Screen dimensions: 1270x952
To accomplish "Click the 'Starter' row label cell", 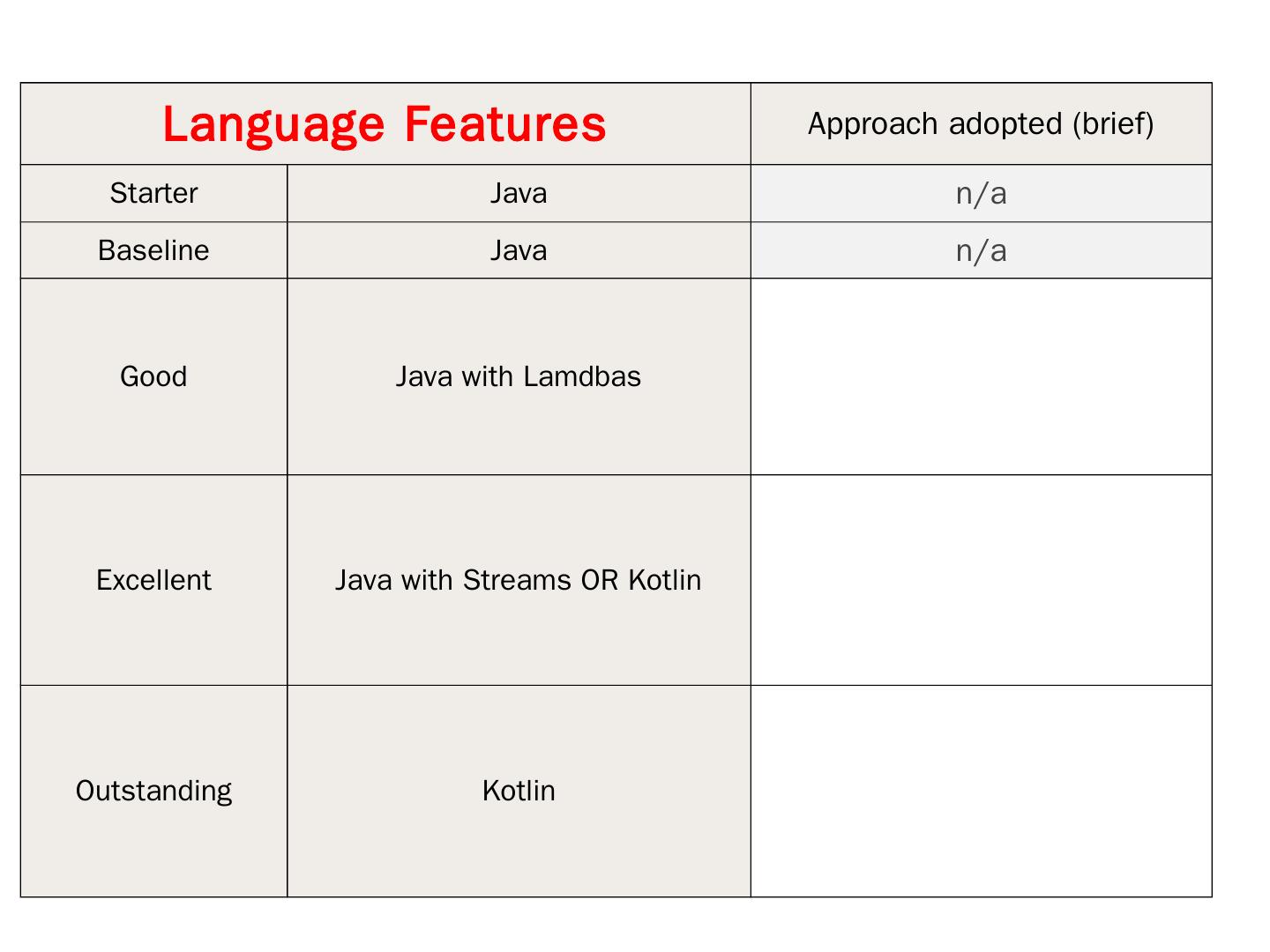I will point(153,193).
